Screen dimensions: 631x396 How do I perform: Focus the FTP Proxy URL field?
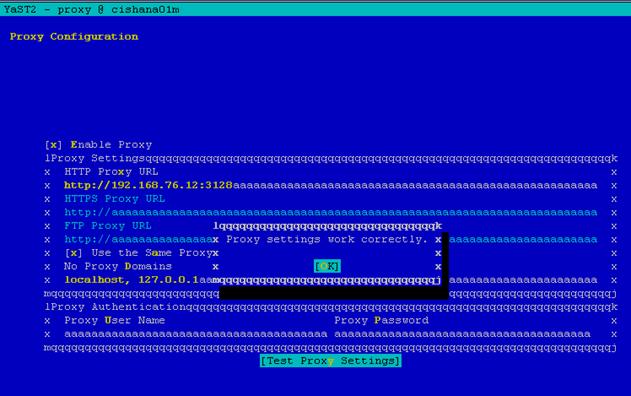tap(330, 240)
